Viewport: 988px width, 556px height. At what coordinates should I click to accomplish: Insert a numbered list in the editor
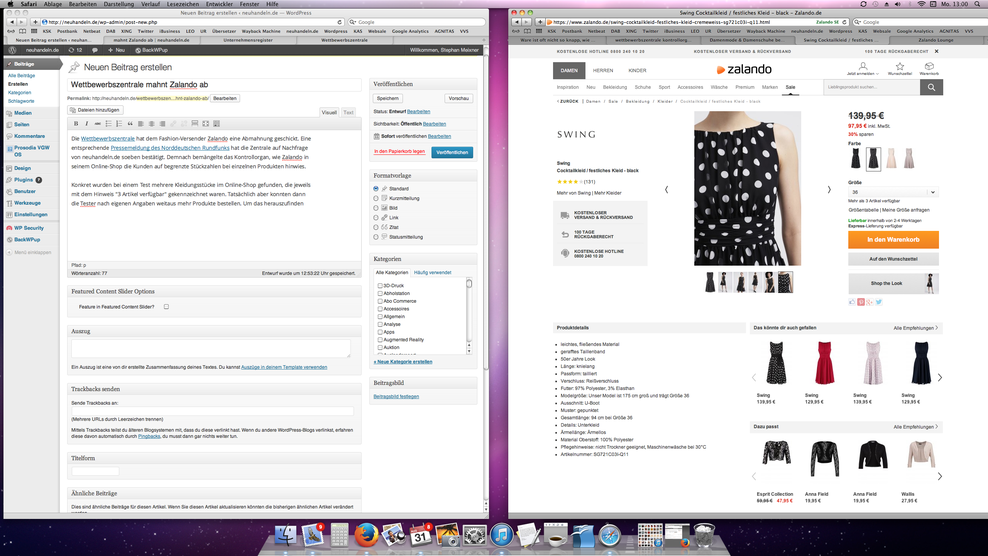(x=119, y=124)
